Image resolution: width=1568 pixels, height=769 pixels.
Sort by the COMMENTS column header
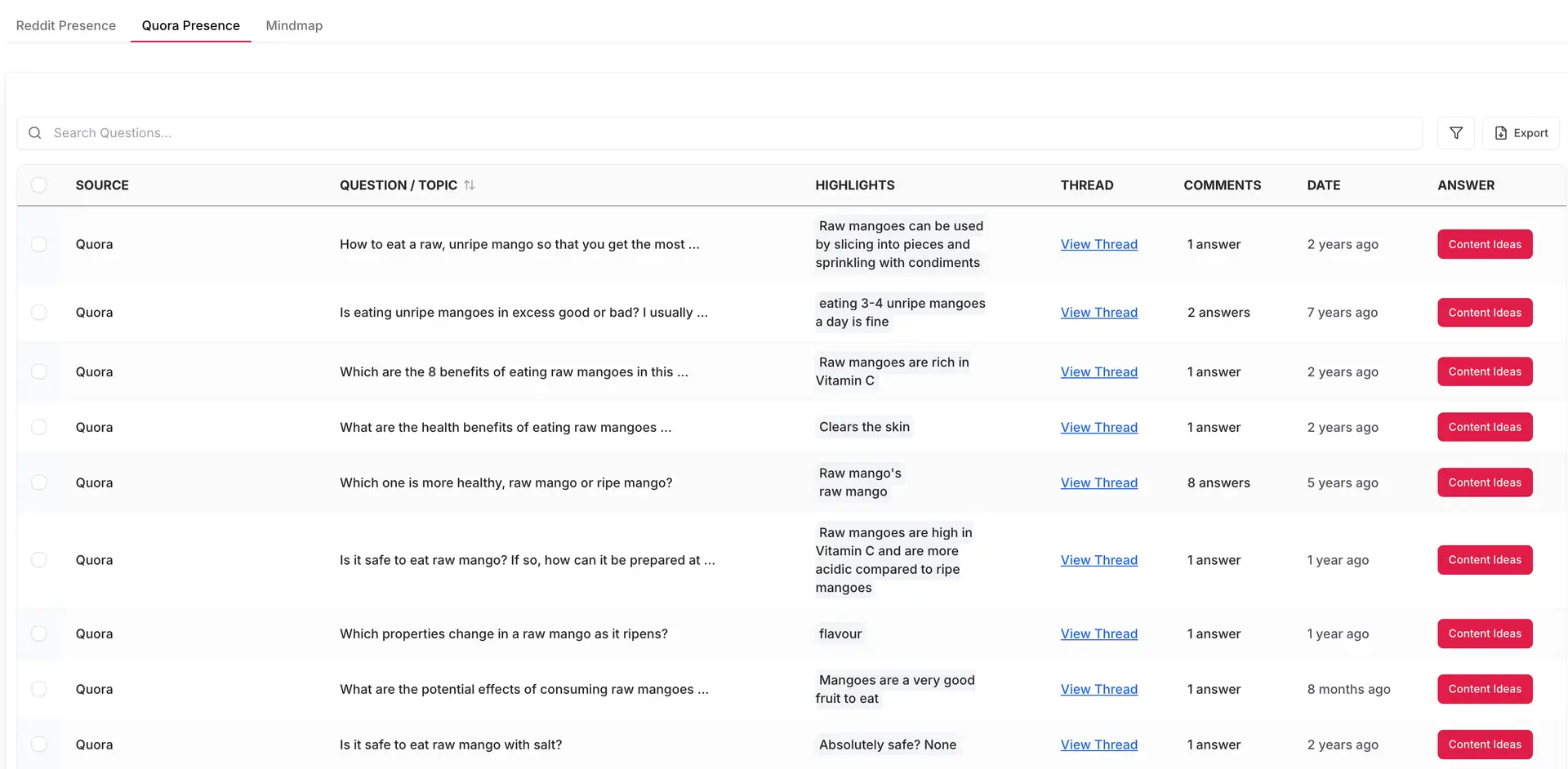click(x=1222, y=184)
